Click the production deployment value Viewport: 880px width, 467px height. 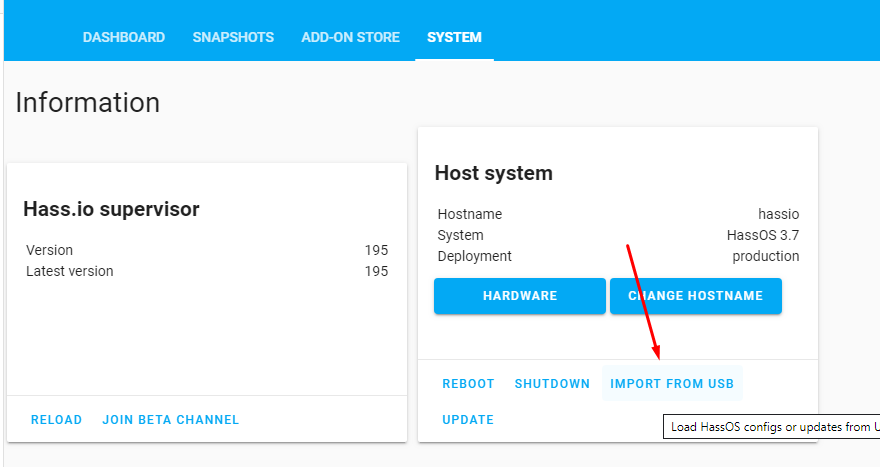click(766, 256)
